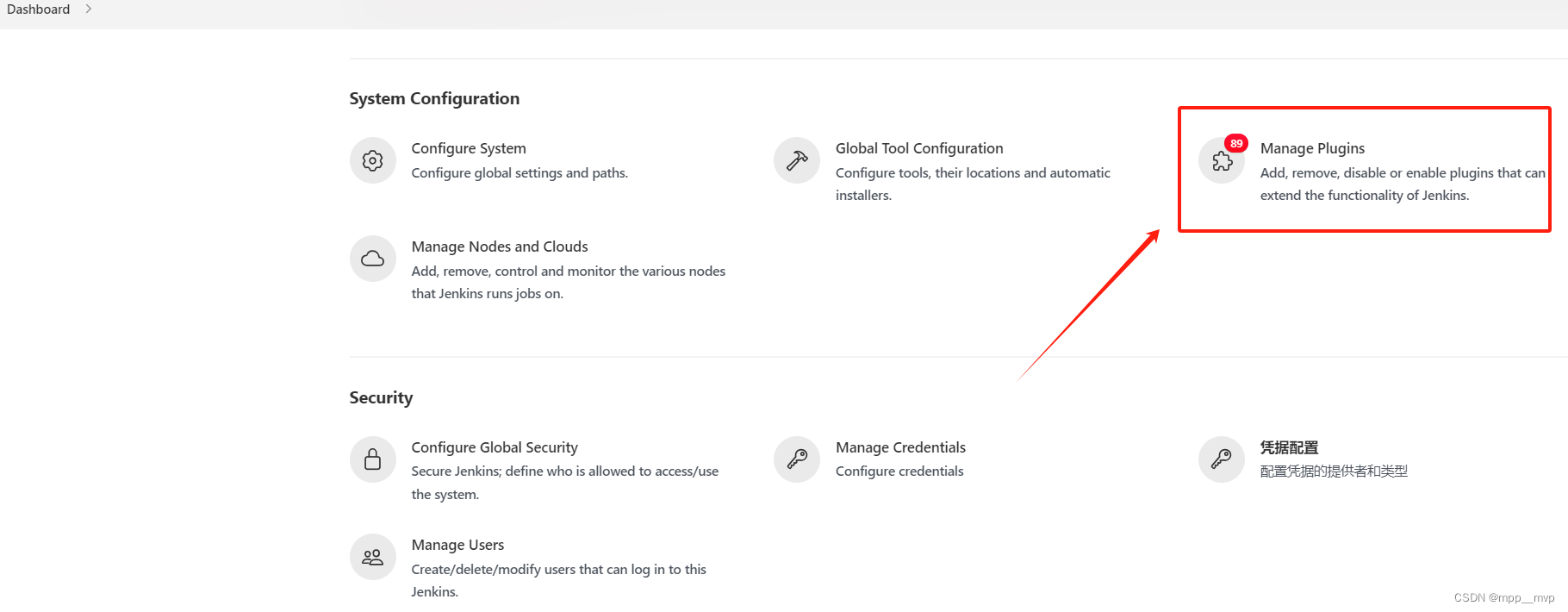Go to the Dashboard breadcrumb link

(39, 9)
